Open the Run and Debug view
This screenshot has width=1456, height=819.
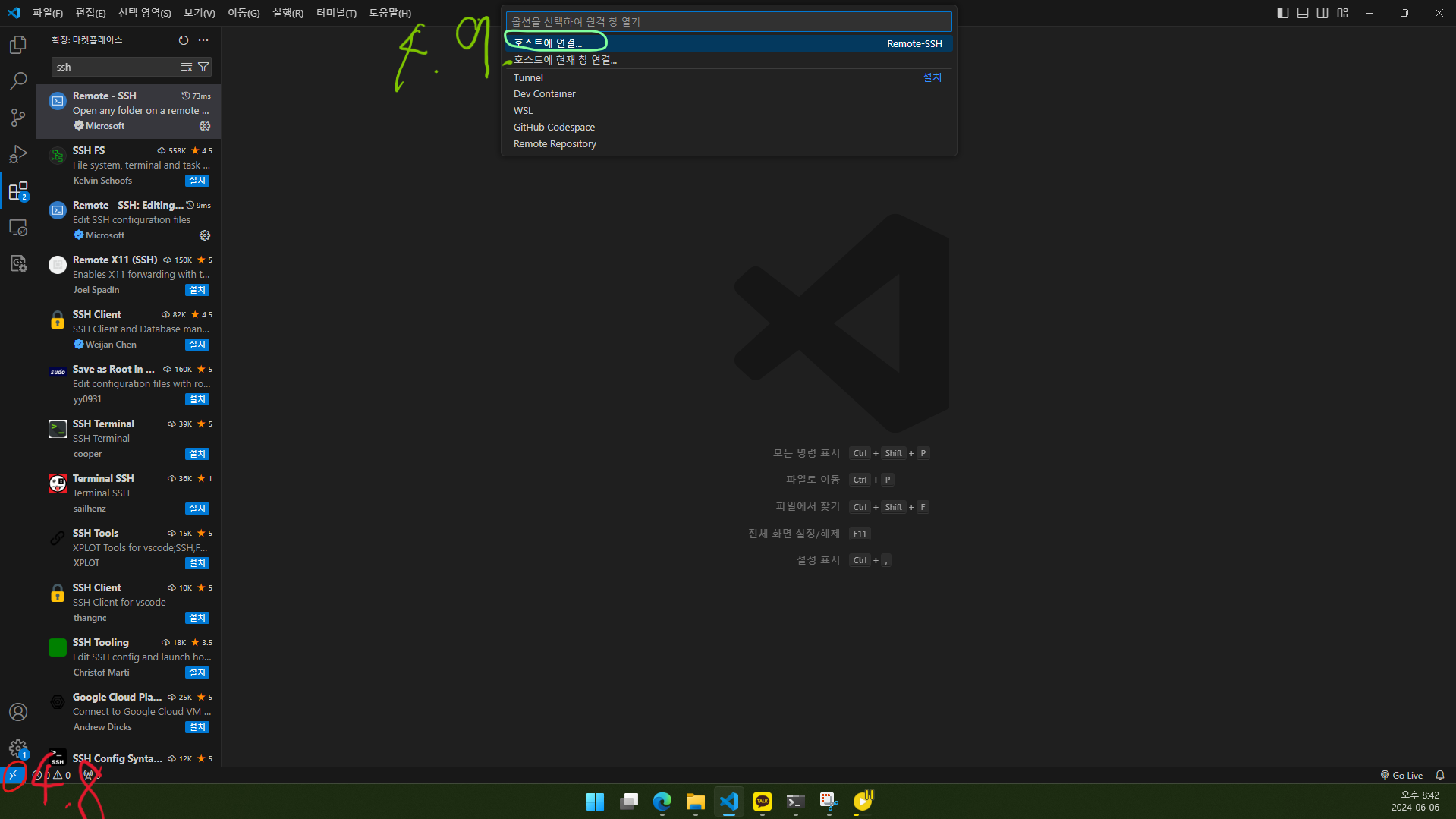[18, 154]
